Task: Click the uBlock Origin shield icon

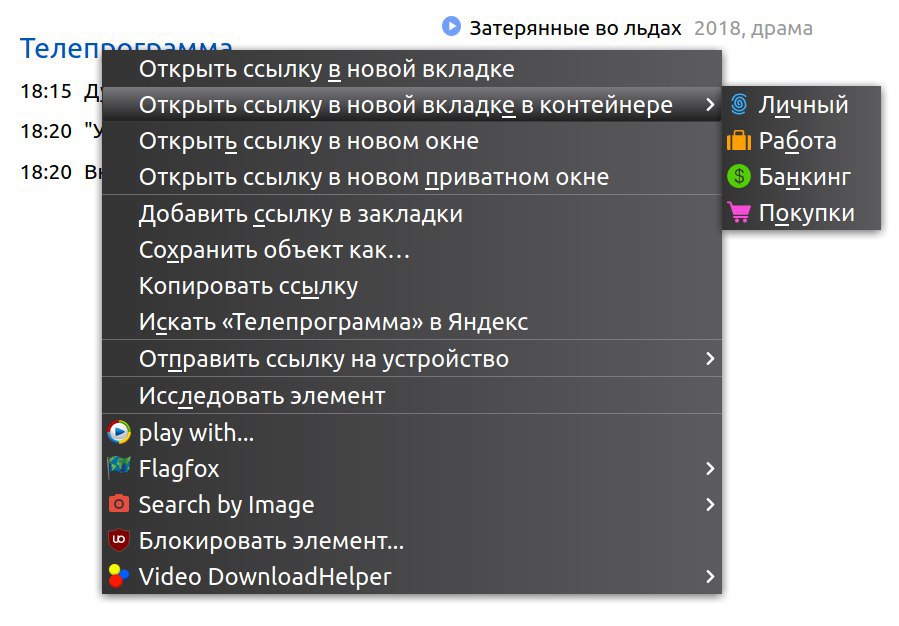Action: (119, 540)
